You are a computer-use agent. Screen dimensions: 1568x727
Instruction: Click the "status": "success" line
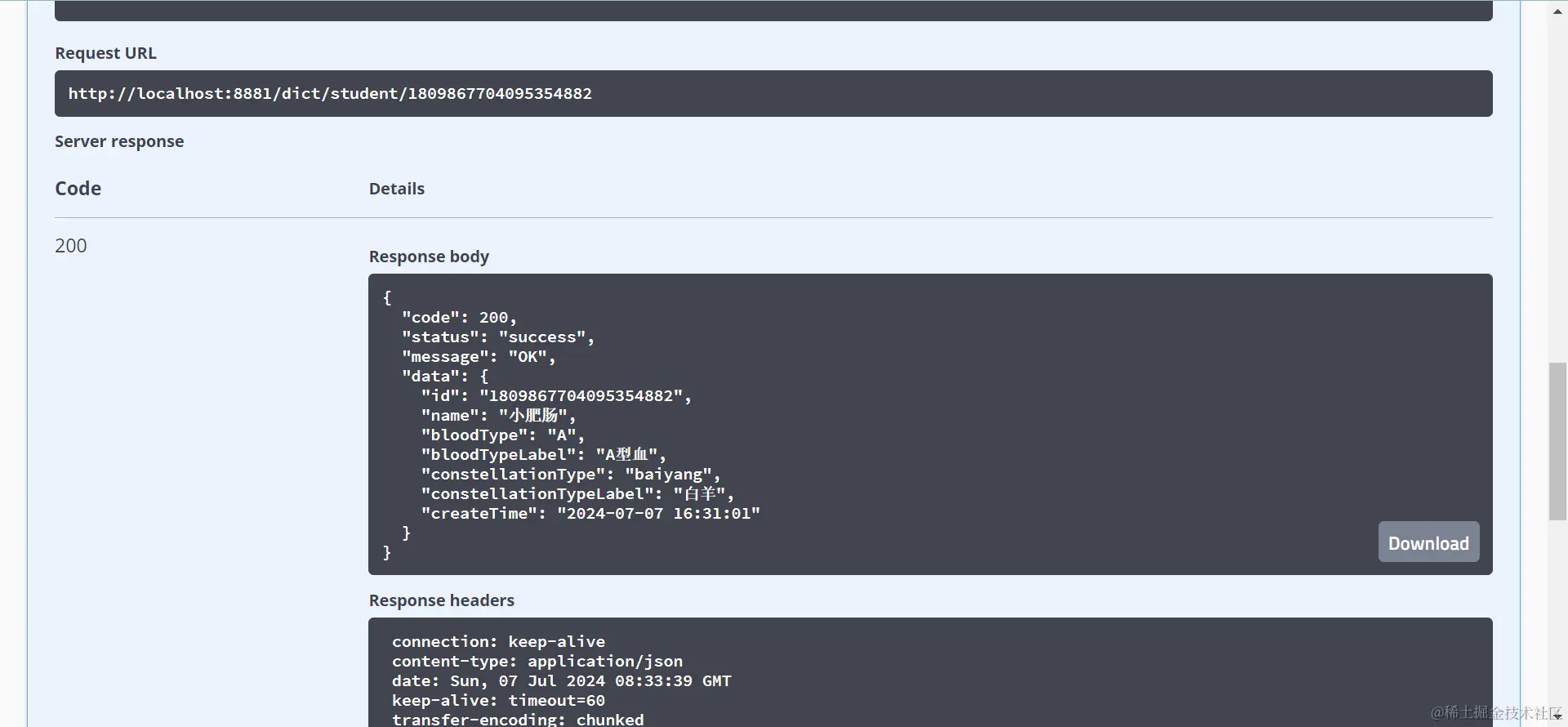(x=497, y=337)
